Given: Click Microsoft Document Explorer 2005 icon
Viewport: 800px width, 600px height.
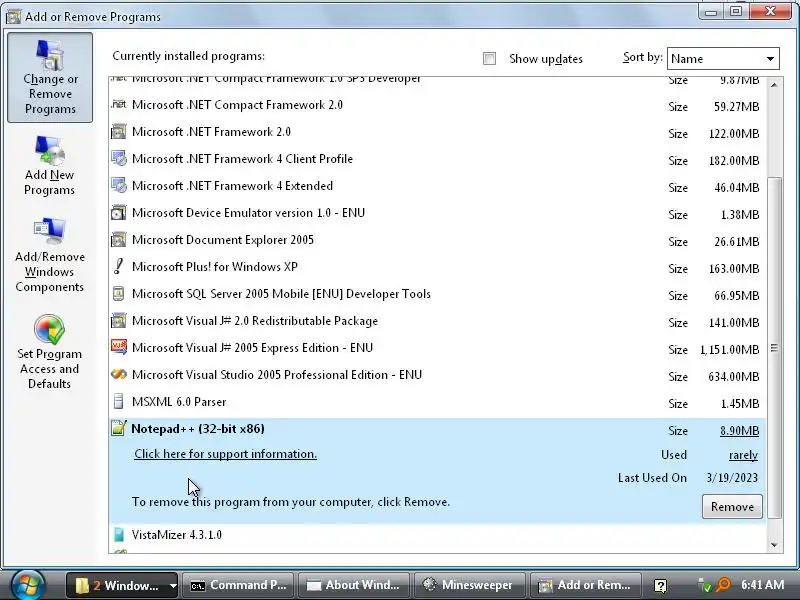Looking at the screenshot, I should [x=118, y=240].
